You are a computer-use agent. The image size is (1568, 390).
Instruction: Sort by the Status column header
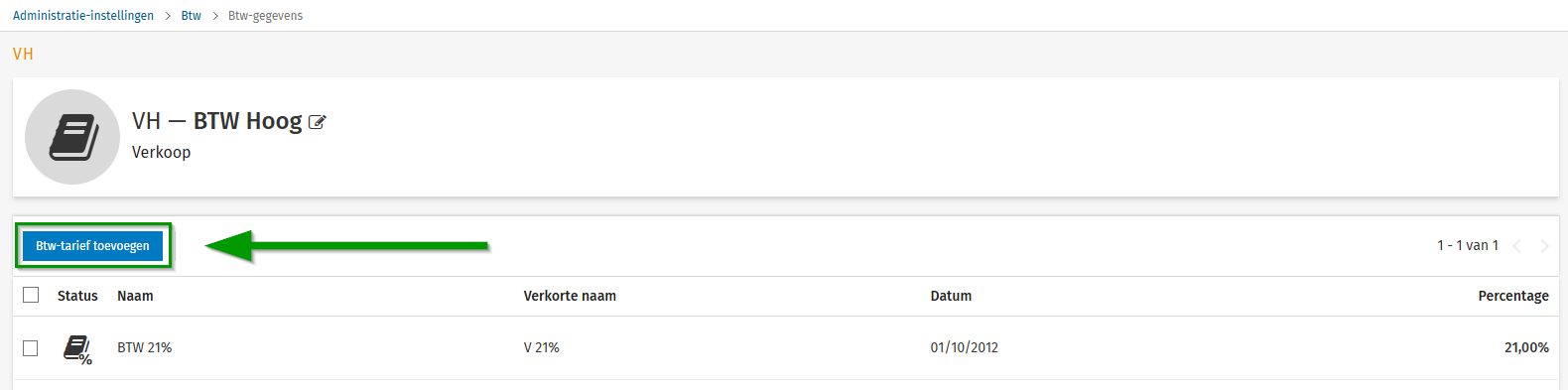click(x=77, y=296)
